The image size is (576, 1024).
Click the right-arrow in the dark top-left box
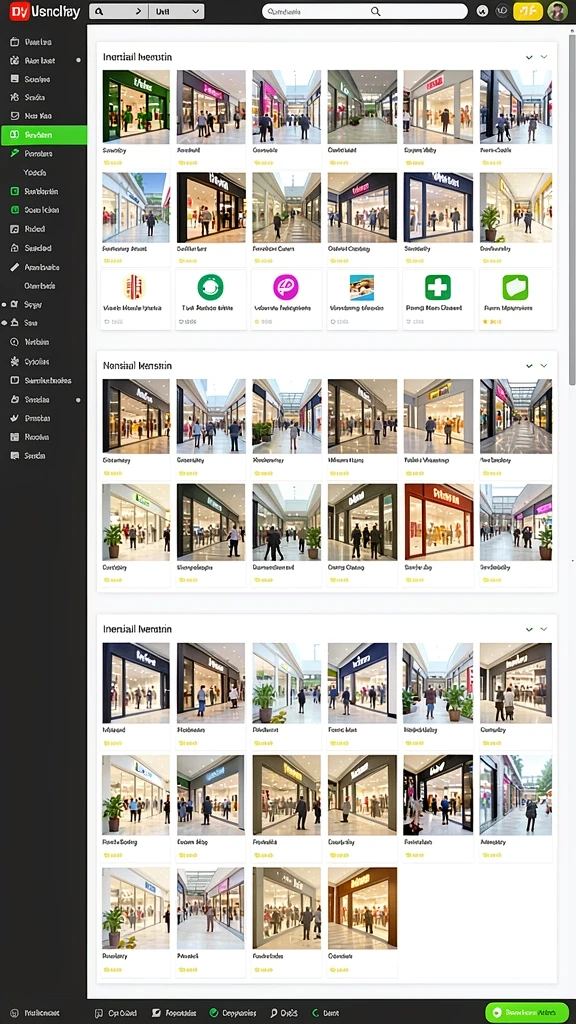[138, 11]
